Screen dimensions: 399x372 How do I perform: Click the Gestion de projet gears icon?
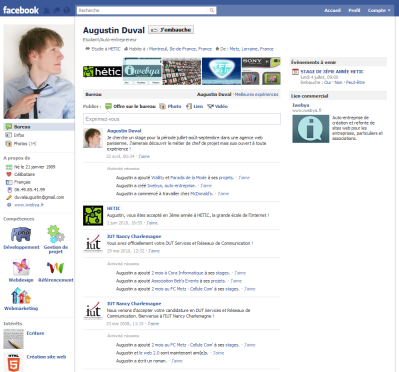click(55, 234)
